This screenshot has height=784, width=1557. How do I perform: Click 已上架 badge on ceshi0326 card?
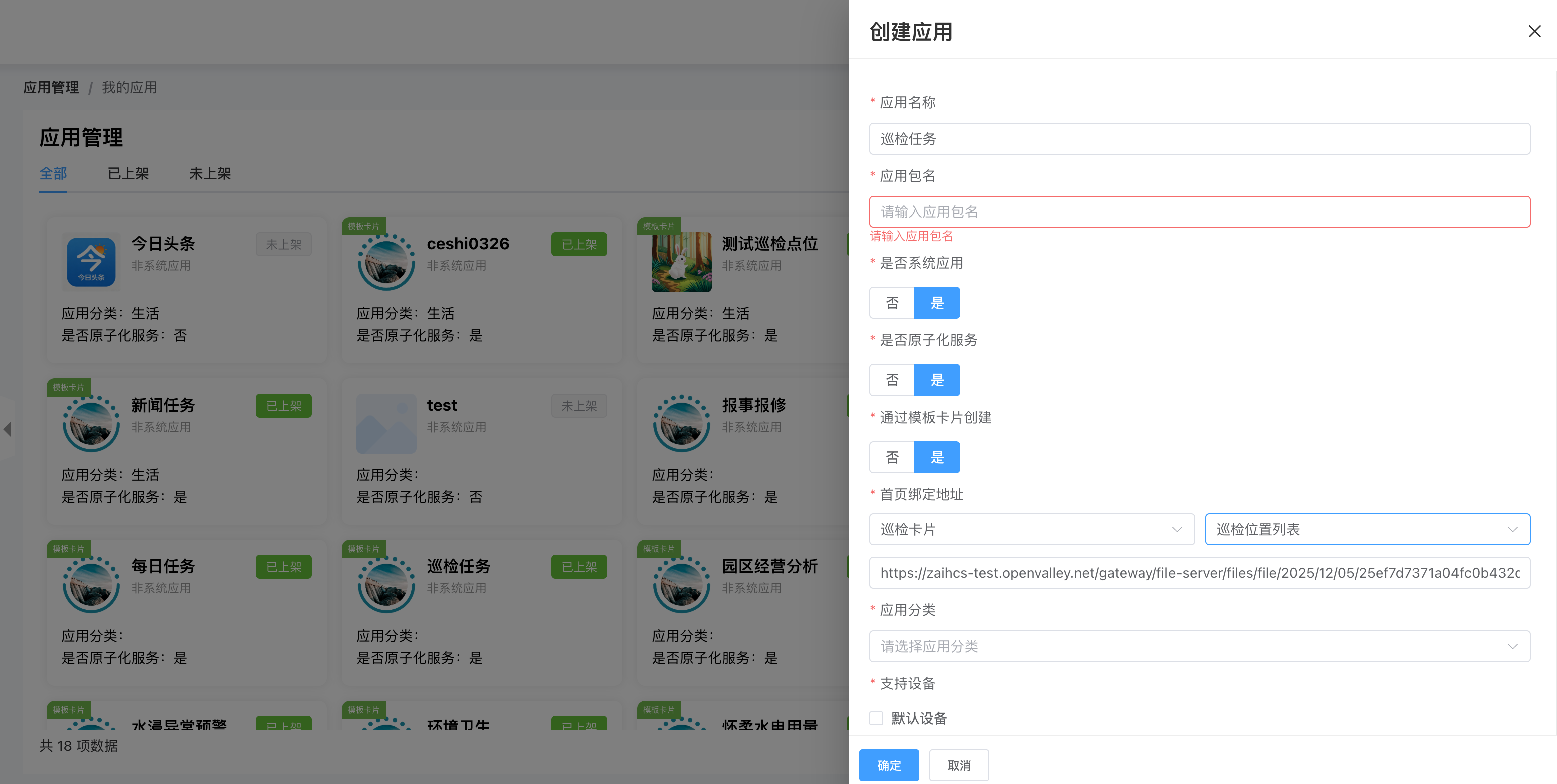579,244
